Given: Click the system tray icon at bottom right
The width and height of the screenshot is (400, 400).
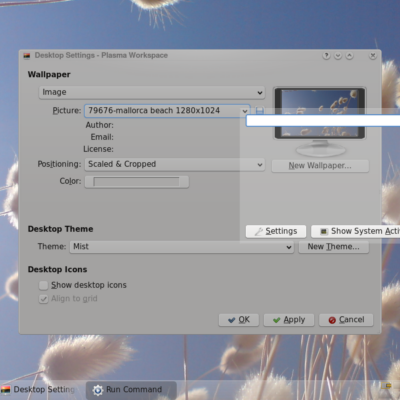Looking at the screenshot, I should pyautogui.click(x=386, y=386).
